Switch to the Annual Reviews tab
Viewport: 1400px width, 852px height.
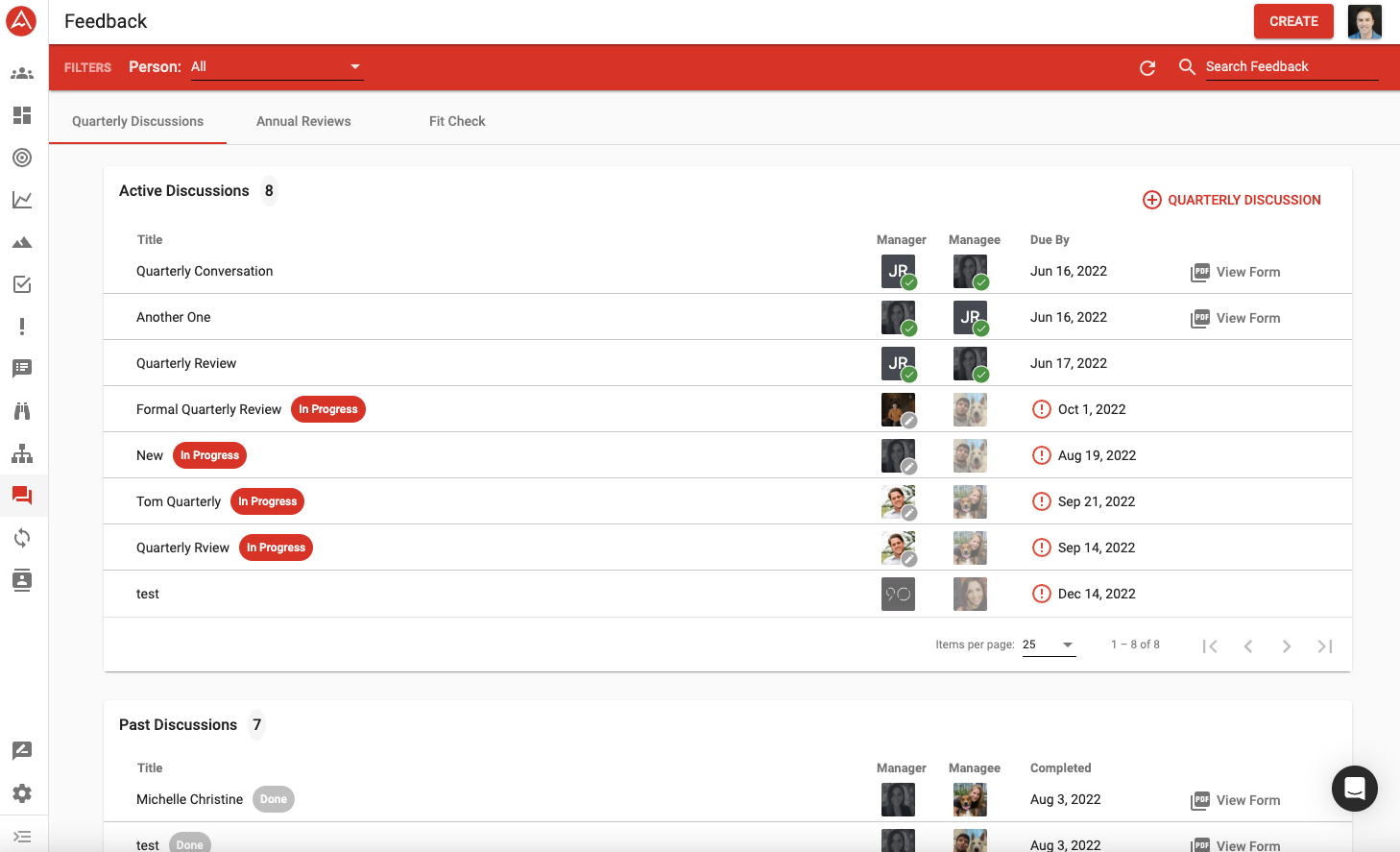(x=303, y=121)
